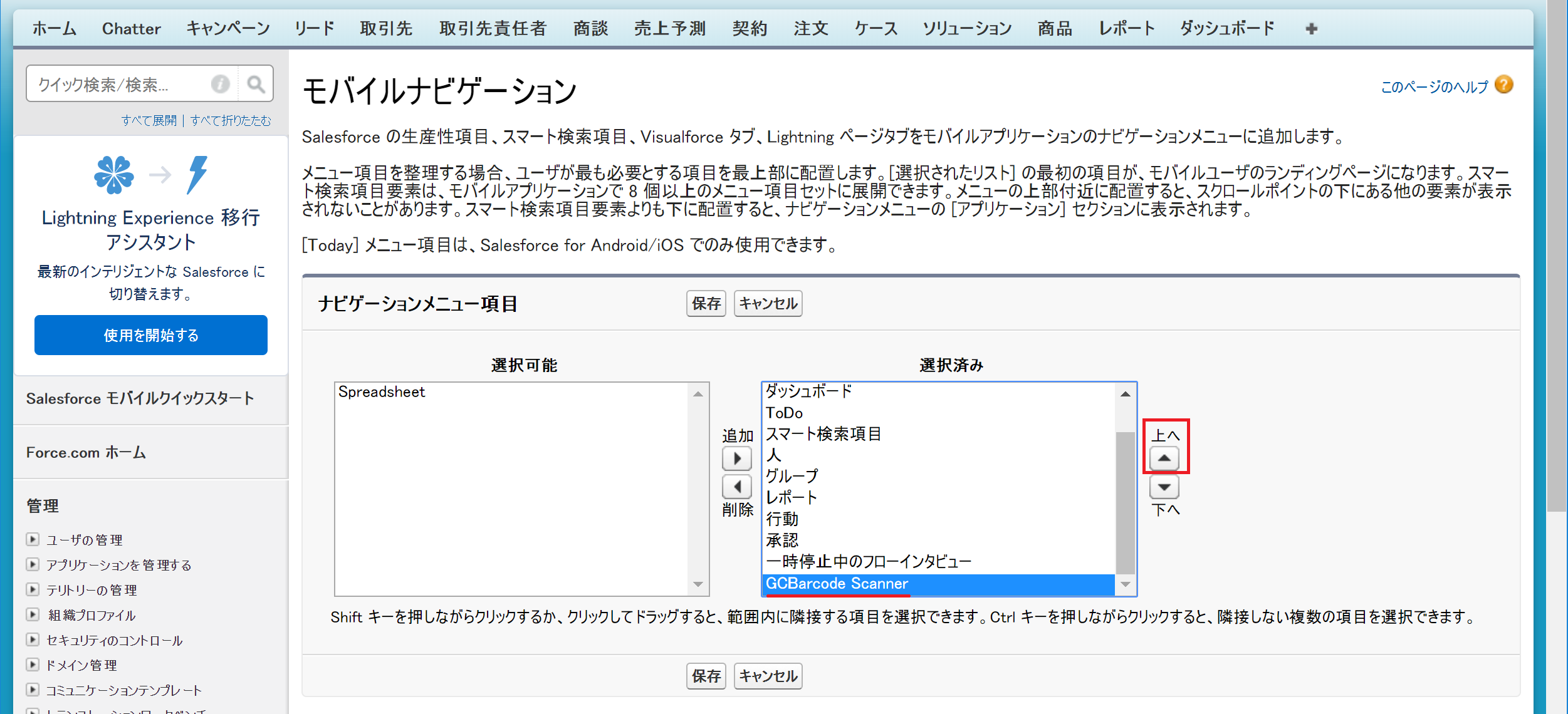
Task: Click the top キャンセル button
Action: pyautogui.click(x=768, y=304)
